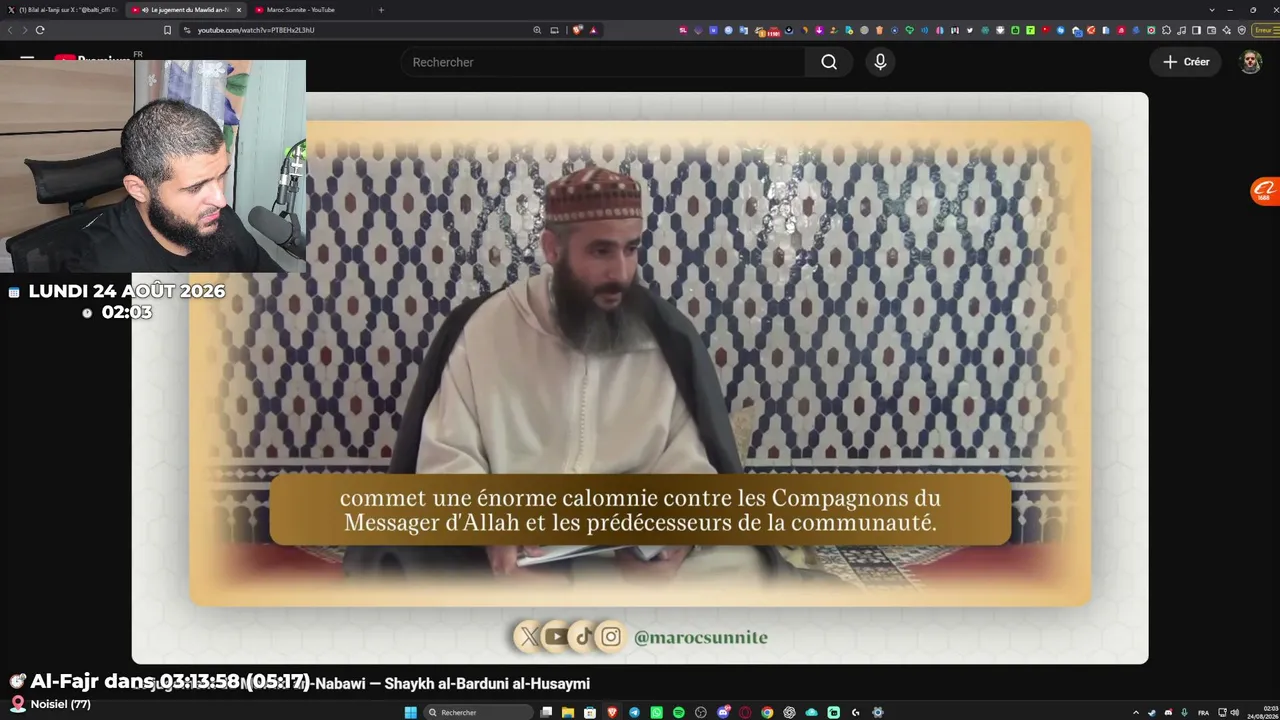Open Brave Rewards triangle icon
1280x720 pixels.
593,30
